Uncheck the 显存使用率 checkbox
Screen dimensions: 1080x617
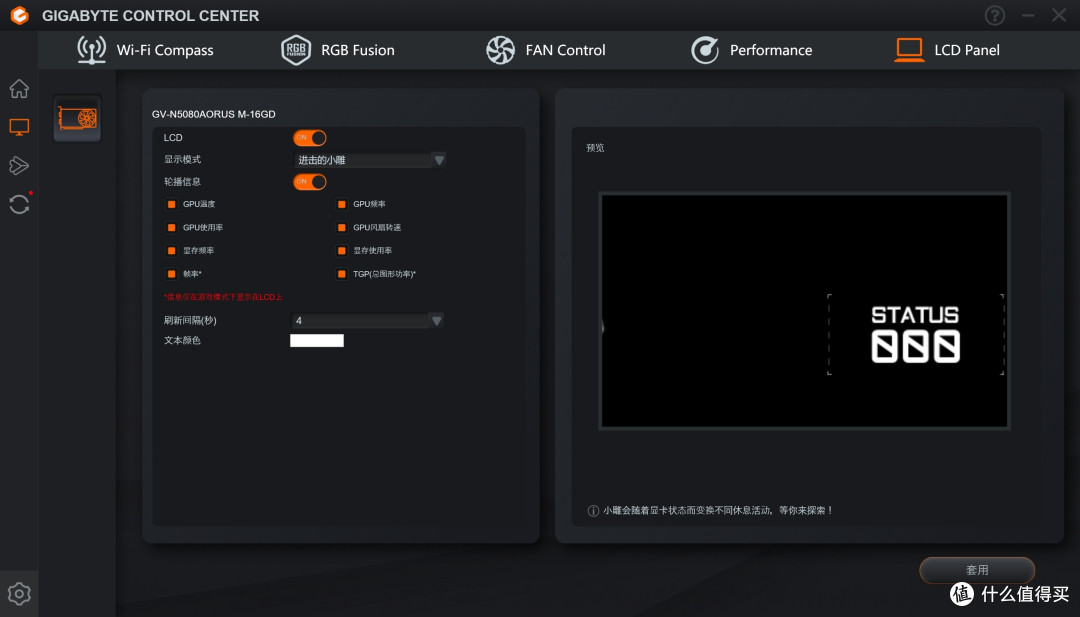tap(342, 251)
